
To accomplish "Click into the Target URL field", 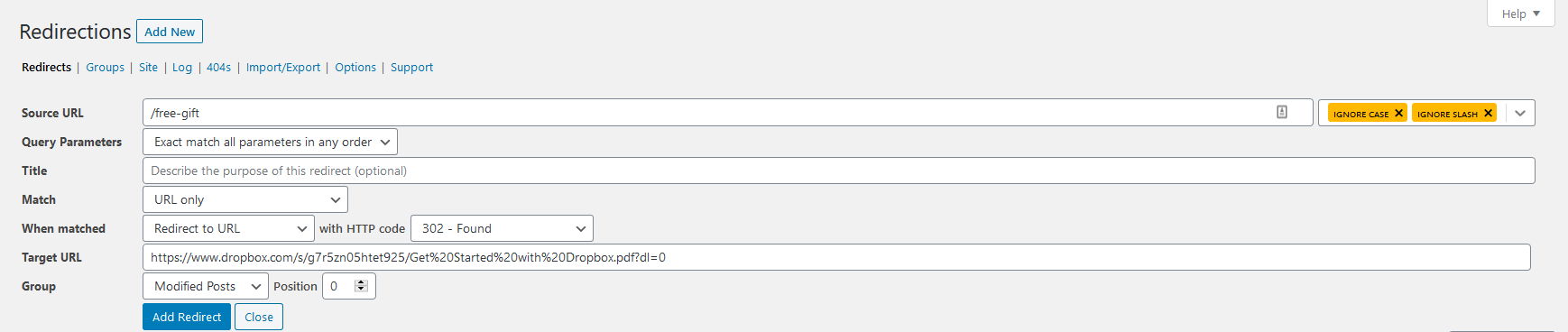I will 836,257.
